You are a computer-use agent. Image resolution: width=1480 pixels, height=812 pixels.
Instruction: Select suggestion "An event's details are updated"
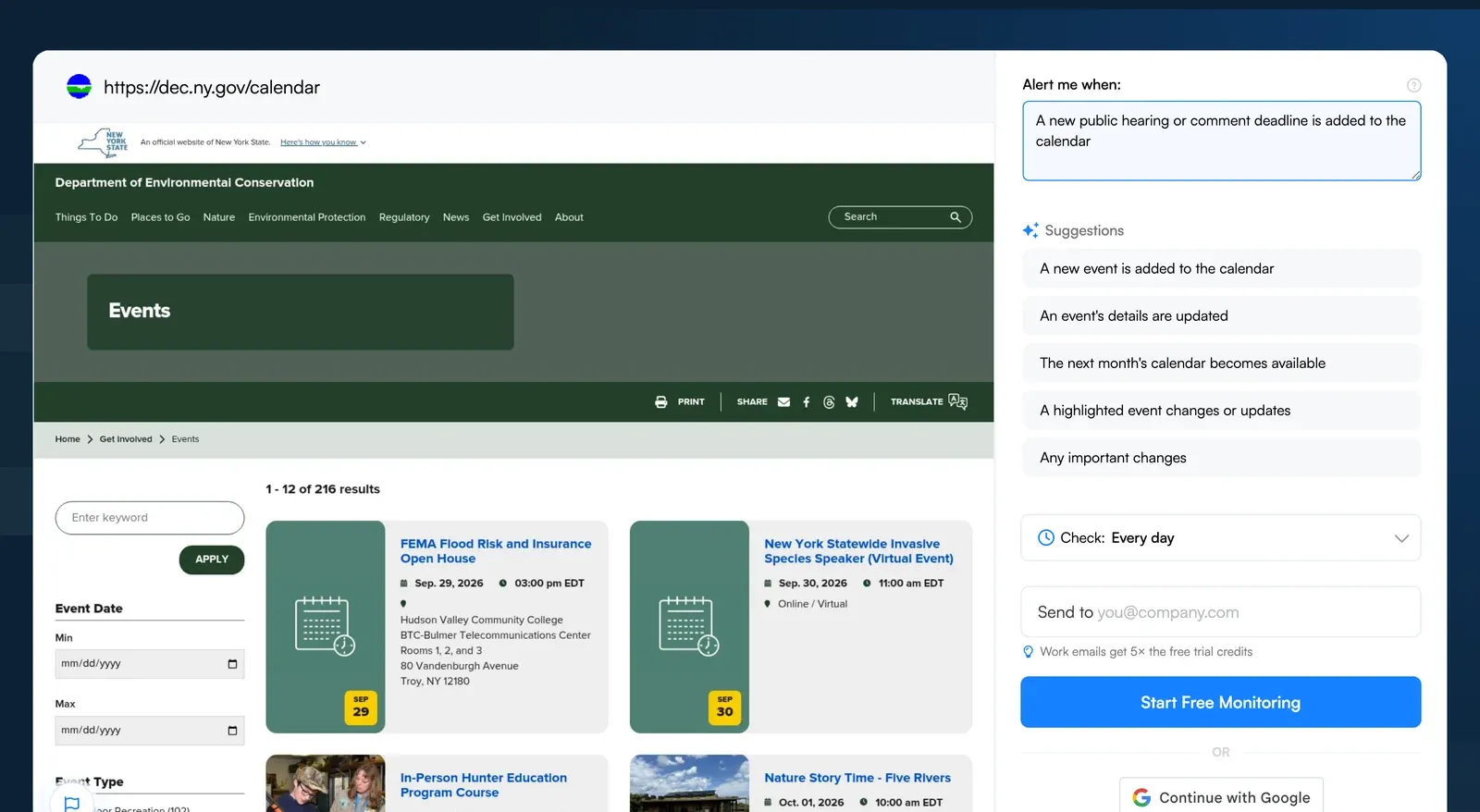[x=1221, y=315]
